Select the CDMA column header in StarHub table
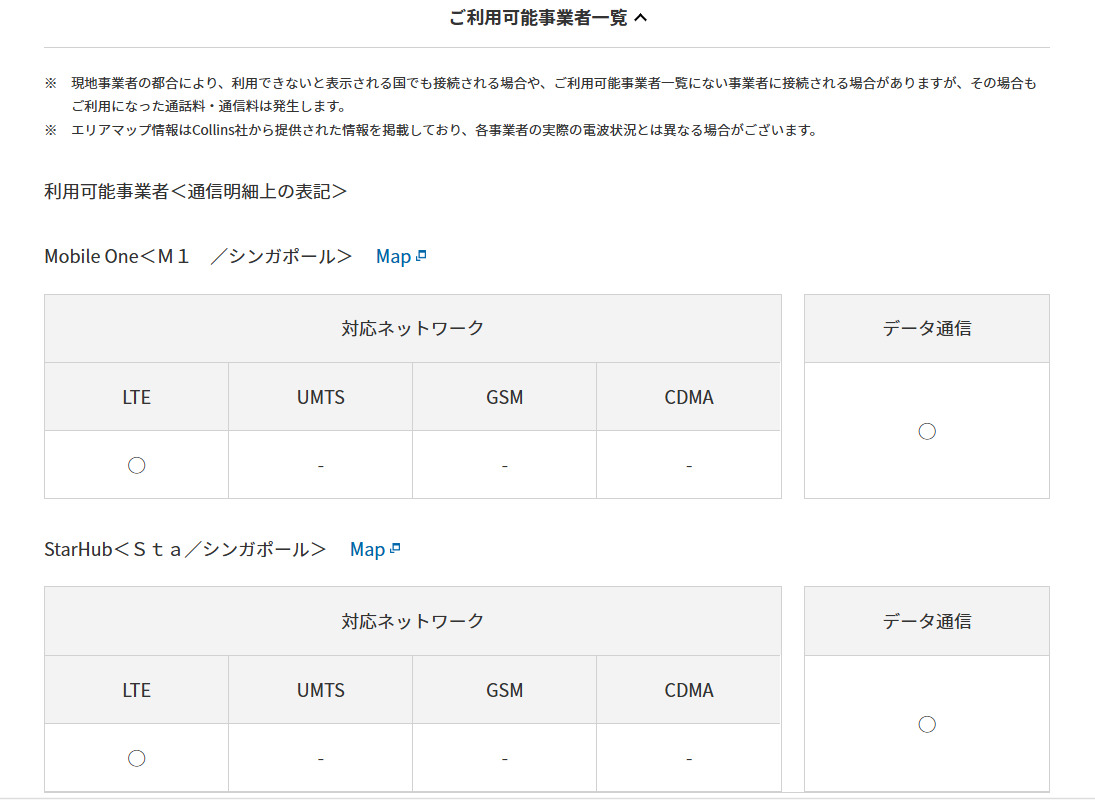The image size is (1095, 800). click(x=688, y=690)
